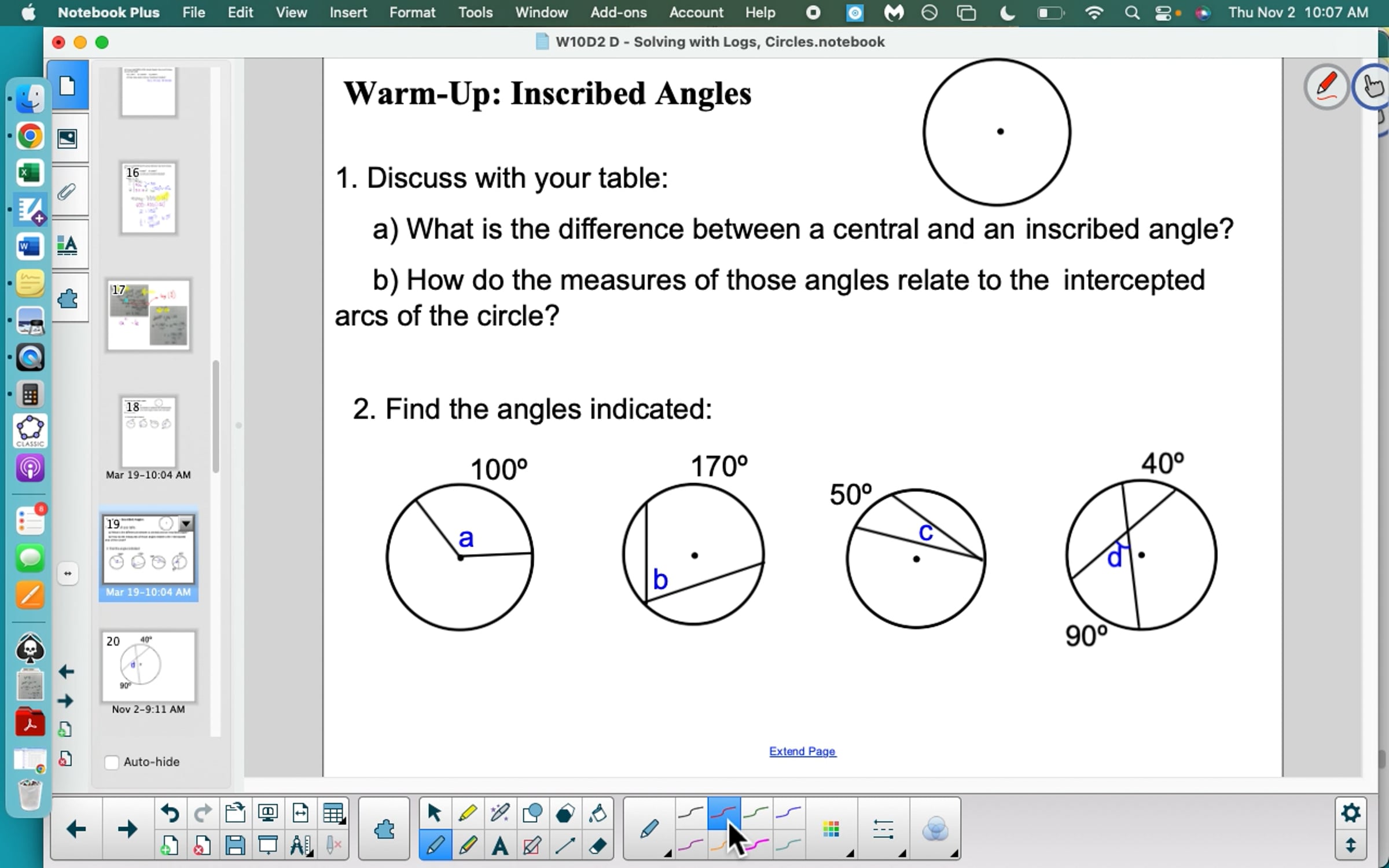The image size is (1389, 868).
Task: Click the Extend Page link
Action: pos(802,751)
